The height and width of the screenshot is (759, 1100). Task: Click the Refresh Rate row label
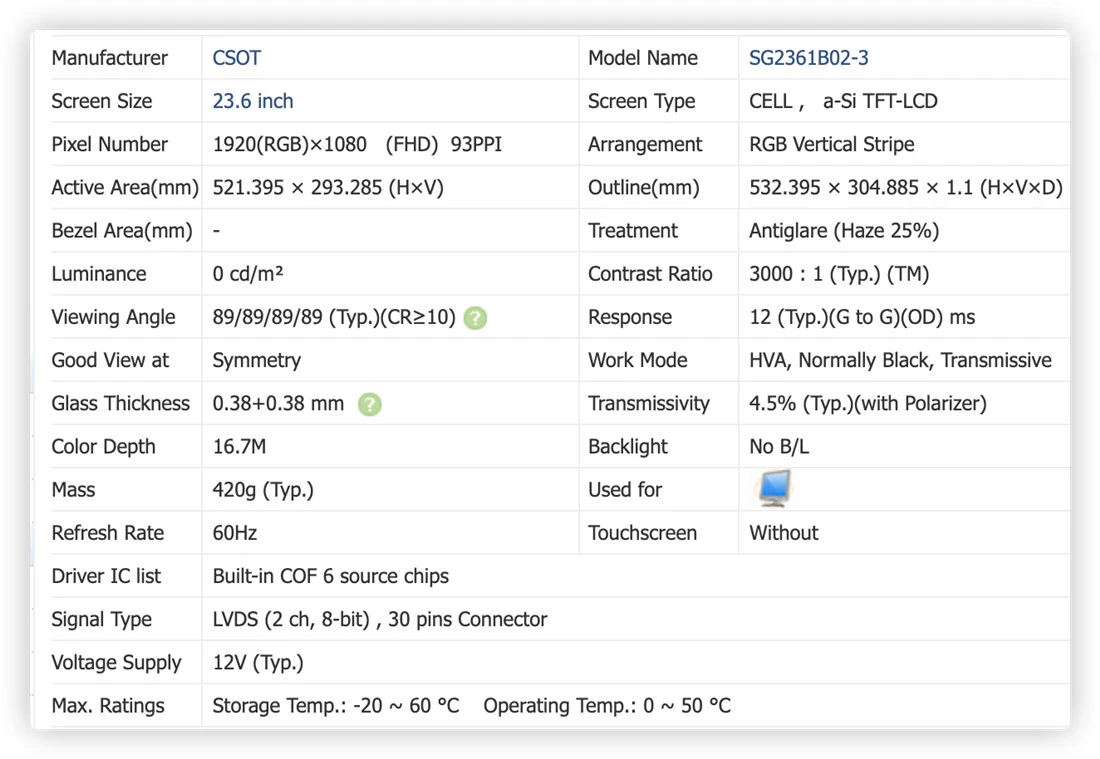pyautogui.click(x=107, y=533)
